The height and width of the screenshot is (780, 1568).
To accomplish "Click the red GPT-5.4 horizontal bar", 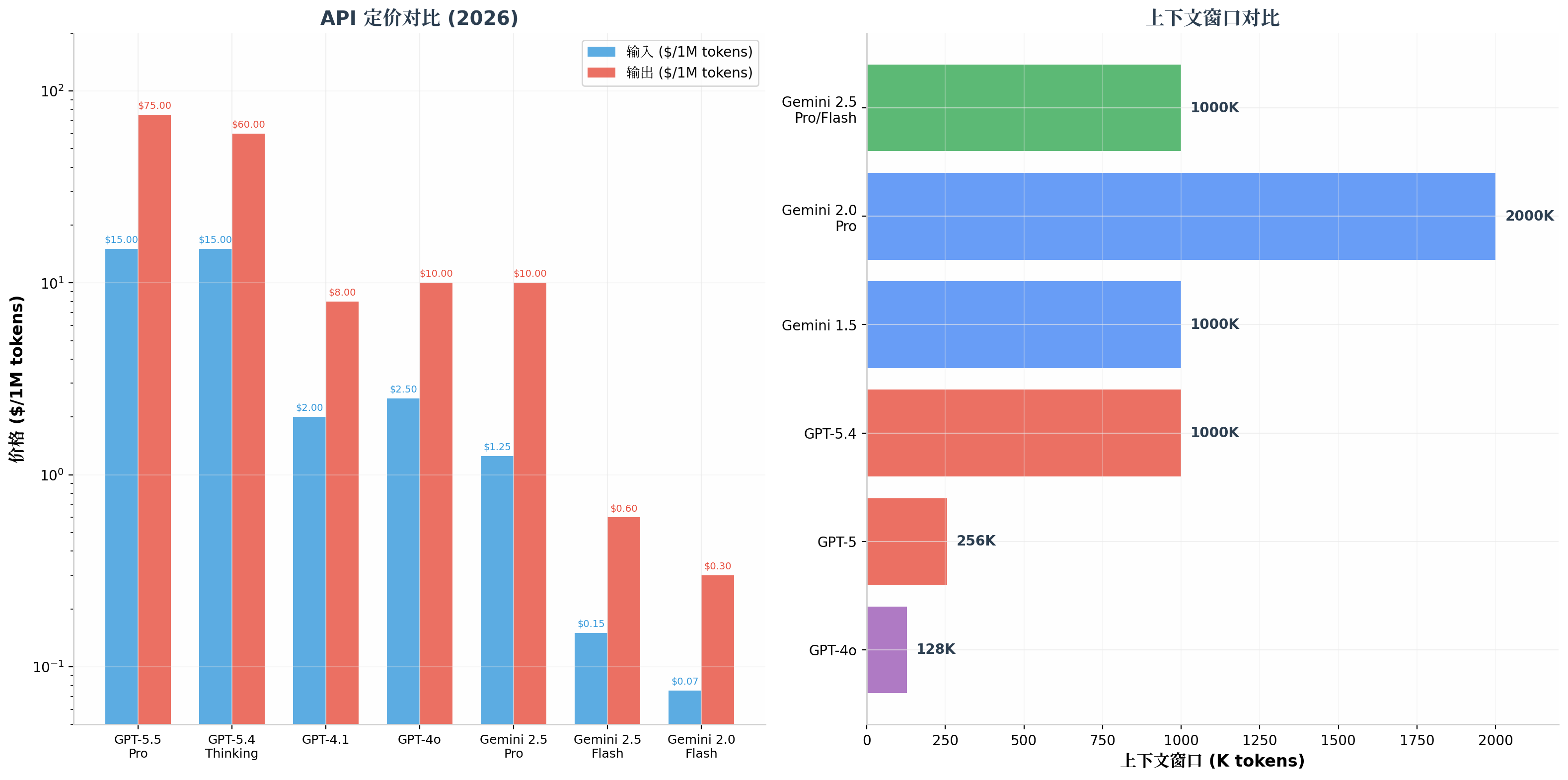I will 1024,433.
